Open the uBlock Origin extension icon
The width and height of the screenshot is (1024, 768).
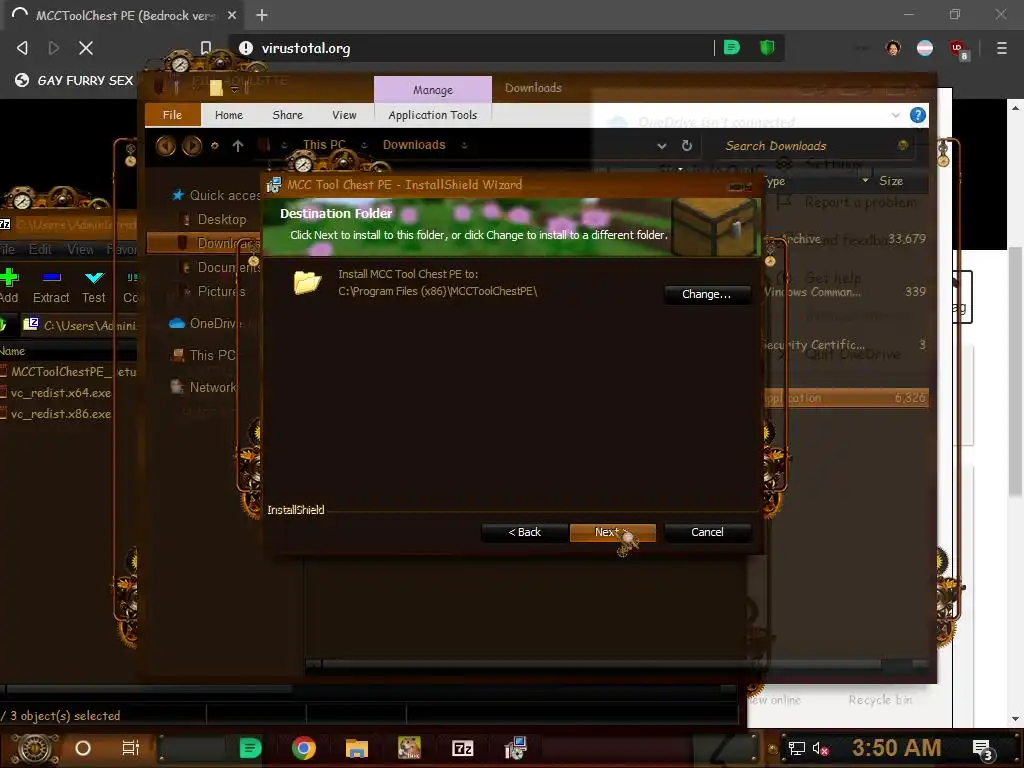coord(958,49)
